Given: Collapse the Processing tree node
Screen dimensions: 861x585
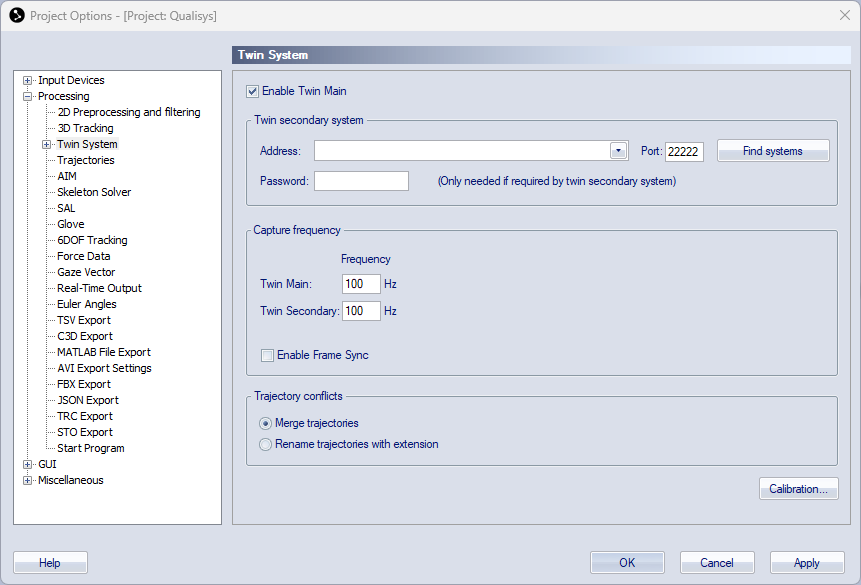Looking at the screenshot, I should pos(28,97).
